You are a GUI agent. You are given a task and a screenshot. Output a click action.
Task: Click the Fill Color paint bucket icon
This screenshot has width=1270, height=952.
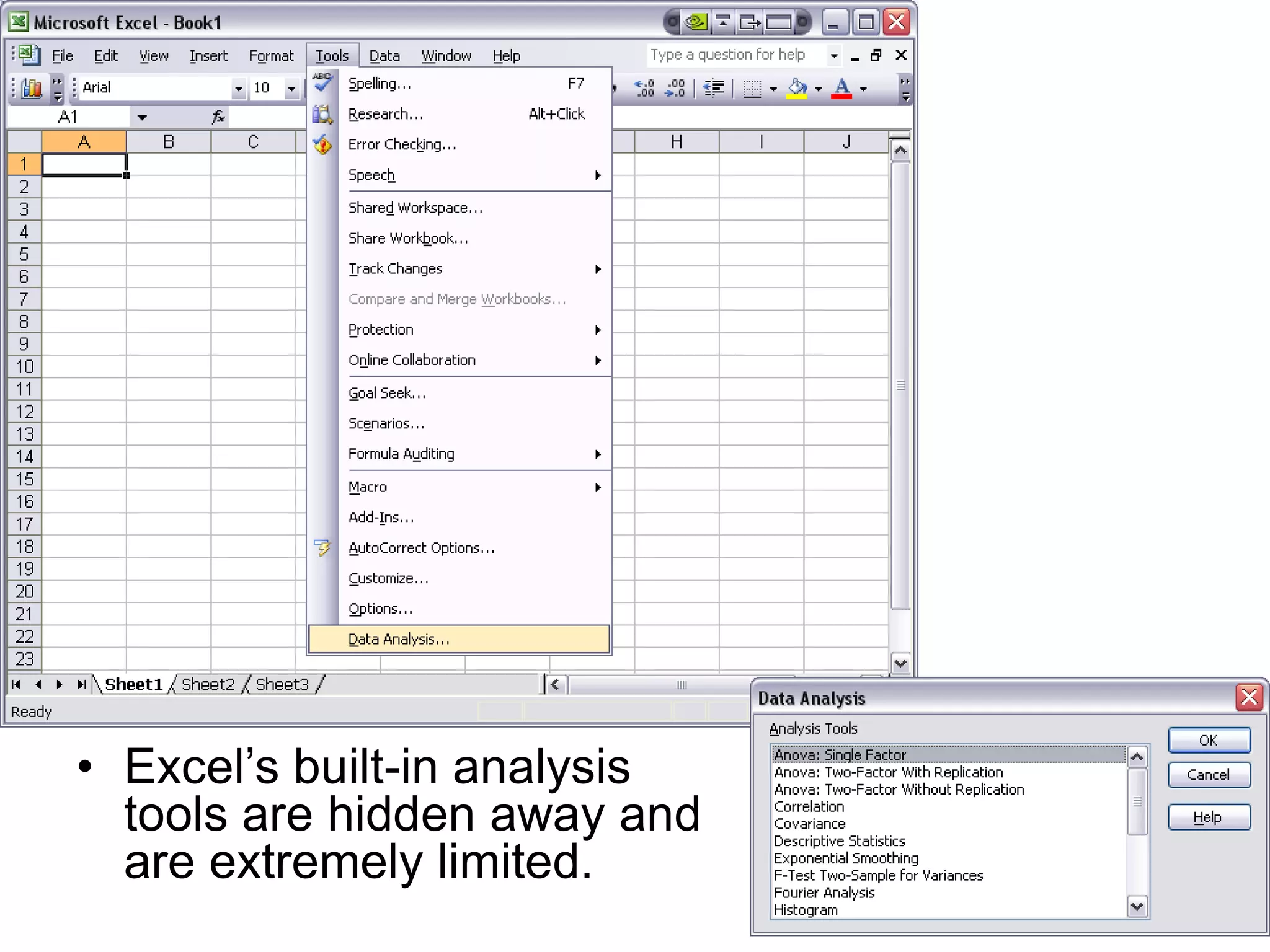point(797,89)
